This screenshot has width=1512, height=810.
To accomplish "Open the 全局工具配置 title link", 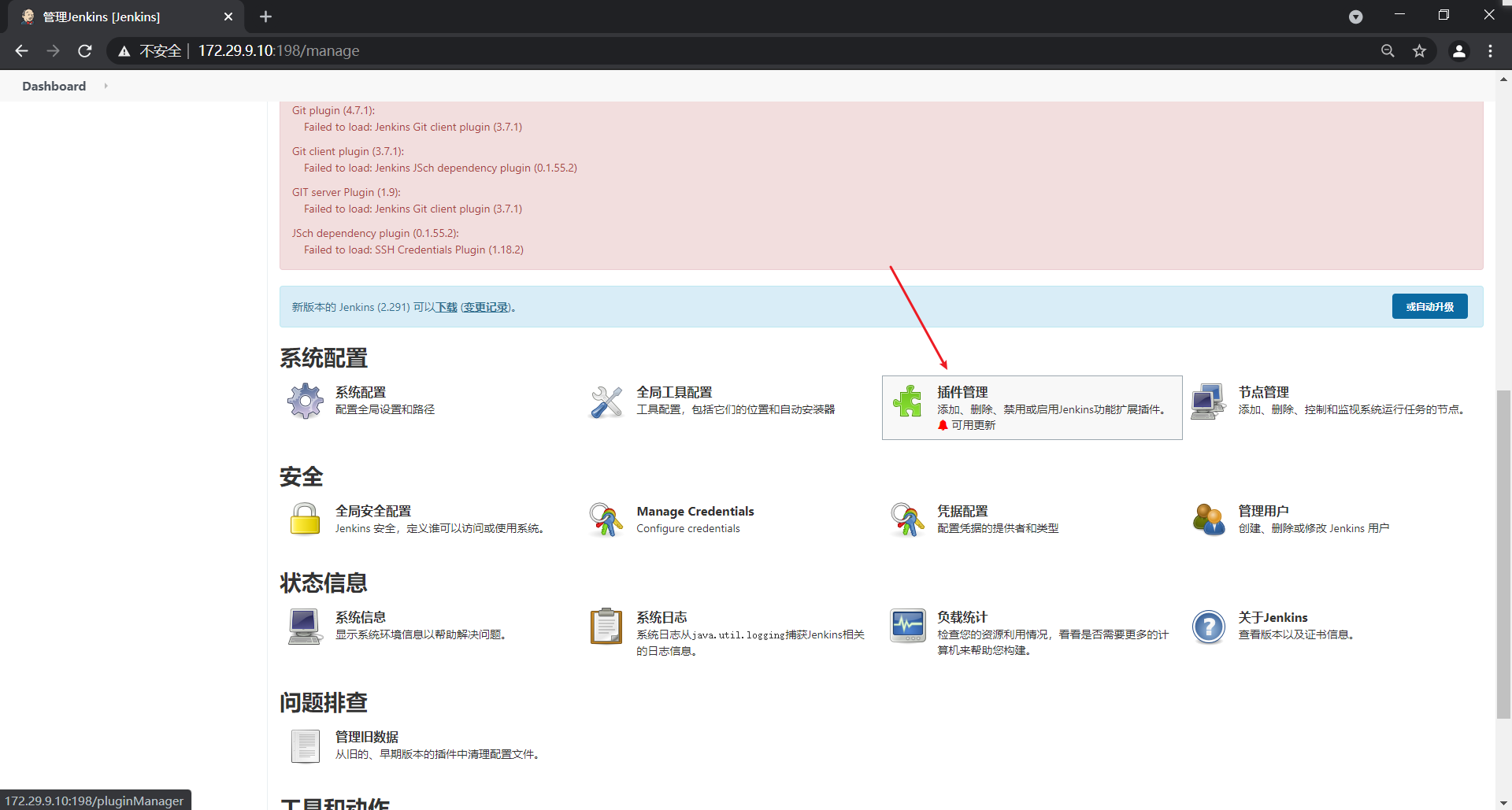I will click(674, 392).
